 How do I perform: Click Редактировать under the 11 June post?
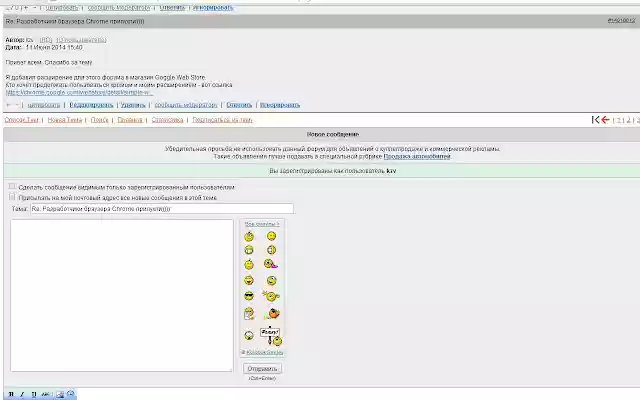coord(91,105)
